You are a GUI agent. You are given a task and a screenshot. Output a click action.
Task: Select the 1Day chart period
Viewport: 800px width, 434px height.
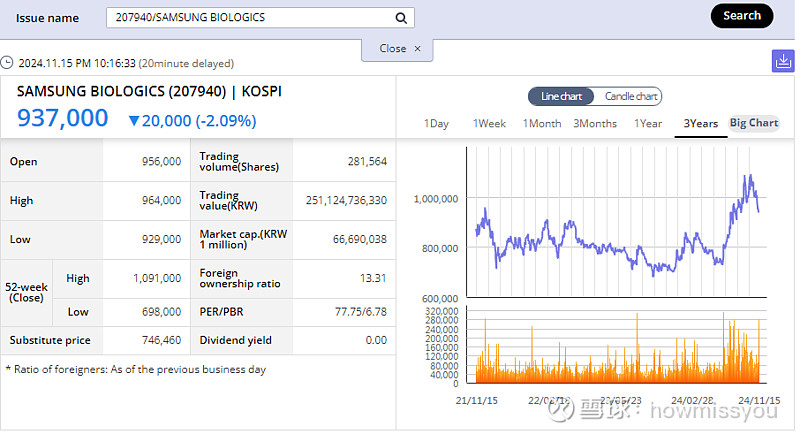(436, 123)
